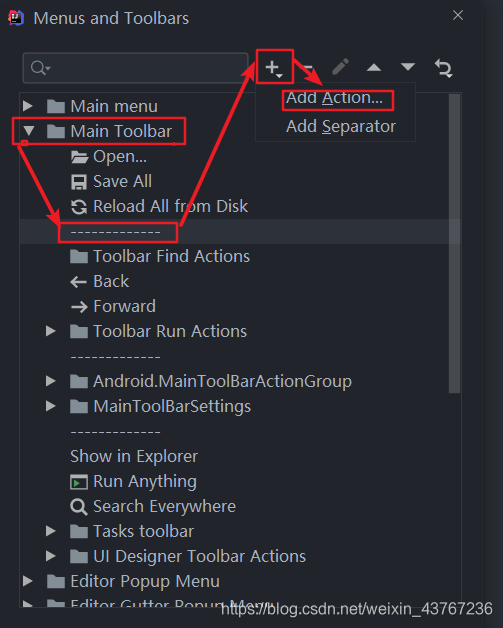Screen dimensions: 503x628
Task: Select the Back action item
Action: pyautogui.click(x=100, y=282)
